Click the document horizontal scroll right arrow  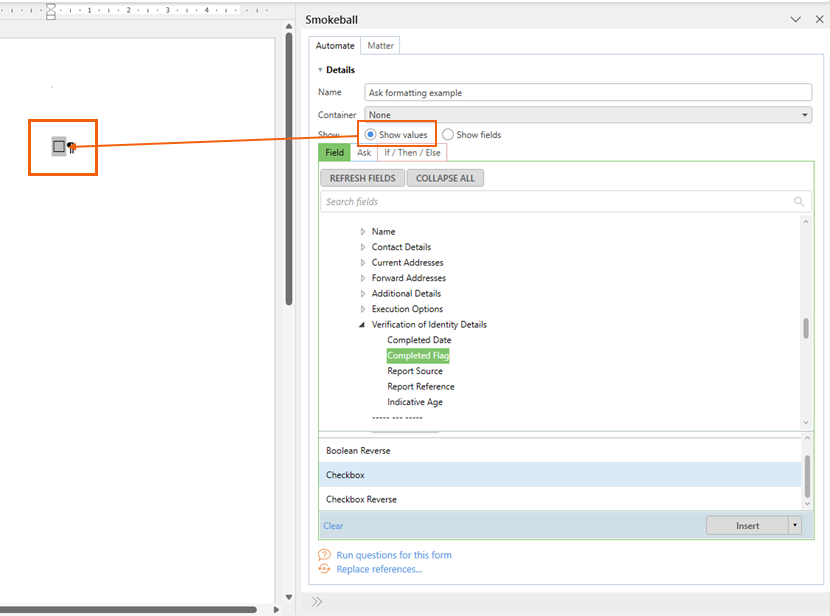[276, 610]
